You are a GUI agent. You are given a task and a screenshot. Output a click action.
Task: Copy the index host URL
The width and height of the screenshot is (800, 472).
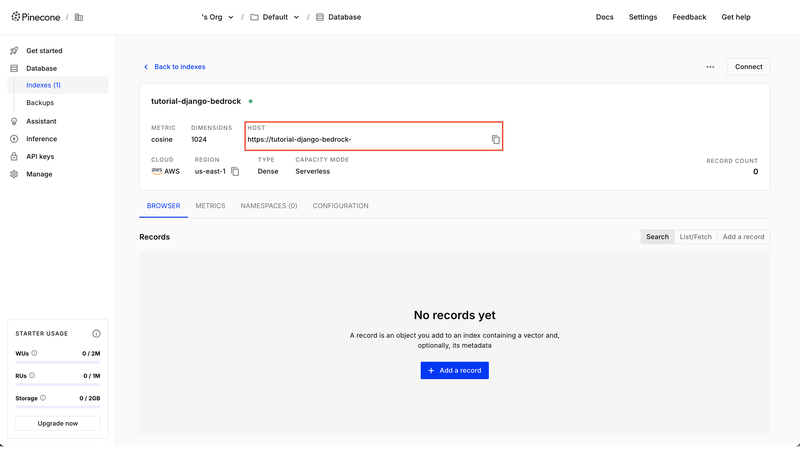[495, 139]
